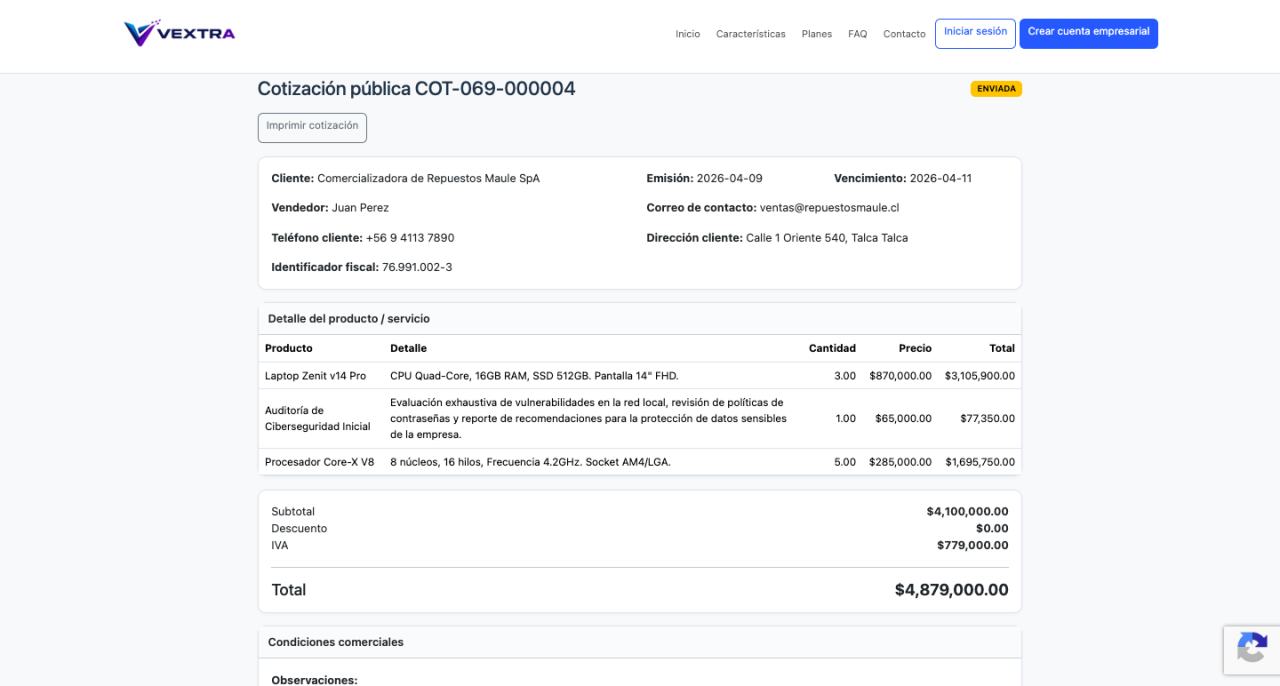Click Crear cuenta empresarial button
The width and height of the screenshot is (1280, 686).
point(1089,33)
